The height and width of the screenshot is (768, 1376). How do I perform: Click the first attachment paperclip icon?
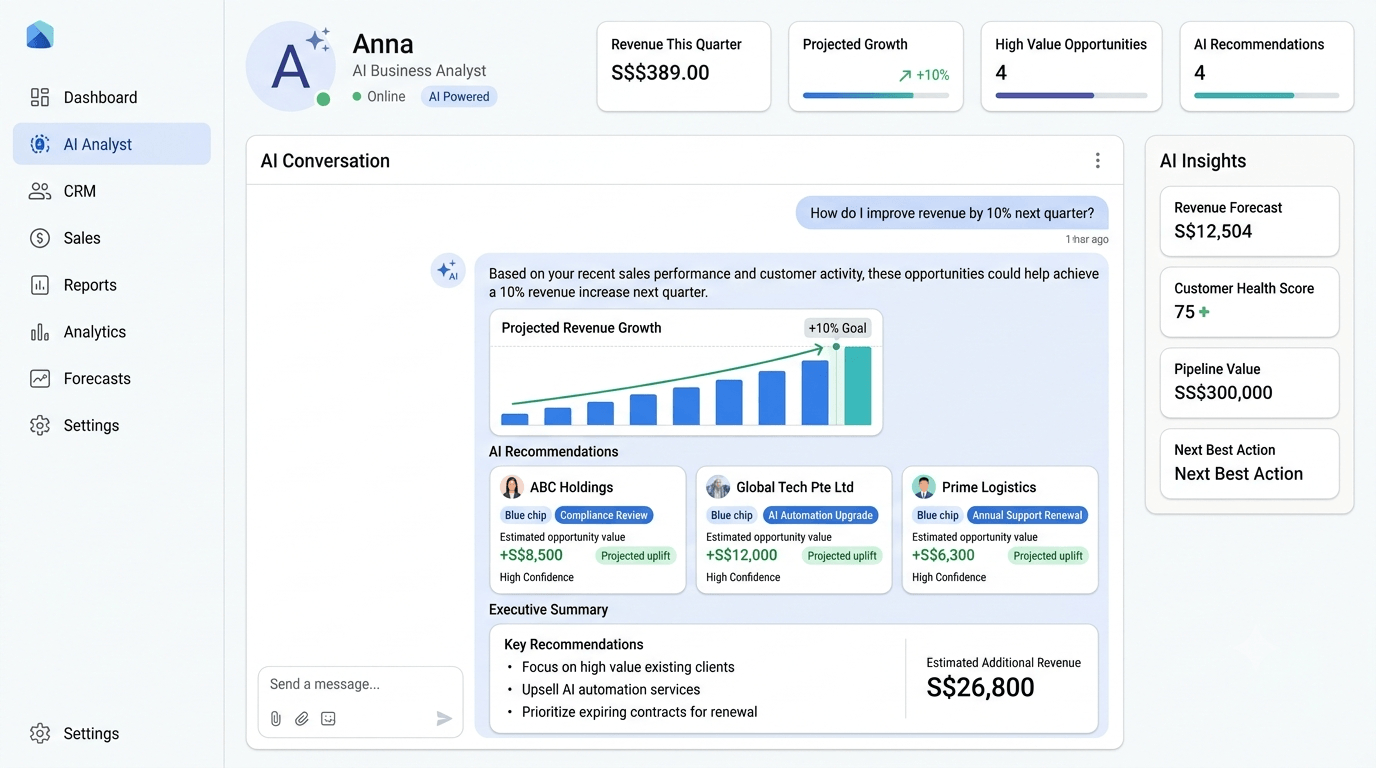[x=276, y=718]
